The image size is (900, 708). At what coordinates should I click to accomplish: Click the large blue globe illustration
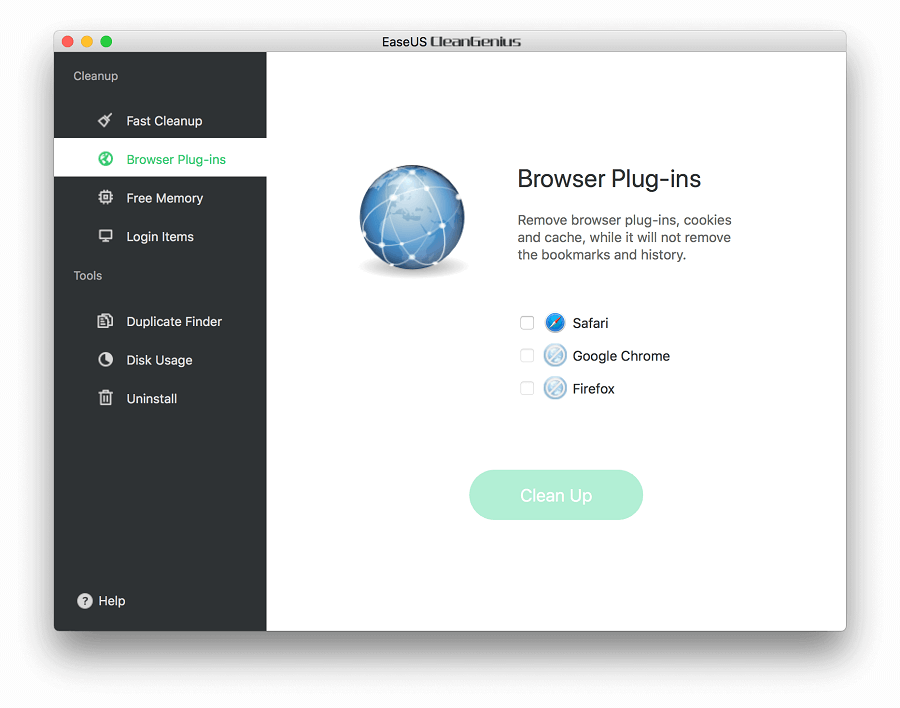(412, 218)
